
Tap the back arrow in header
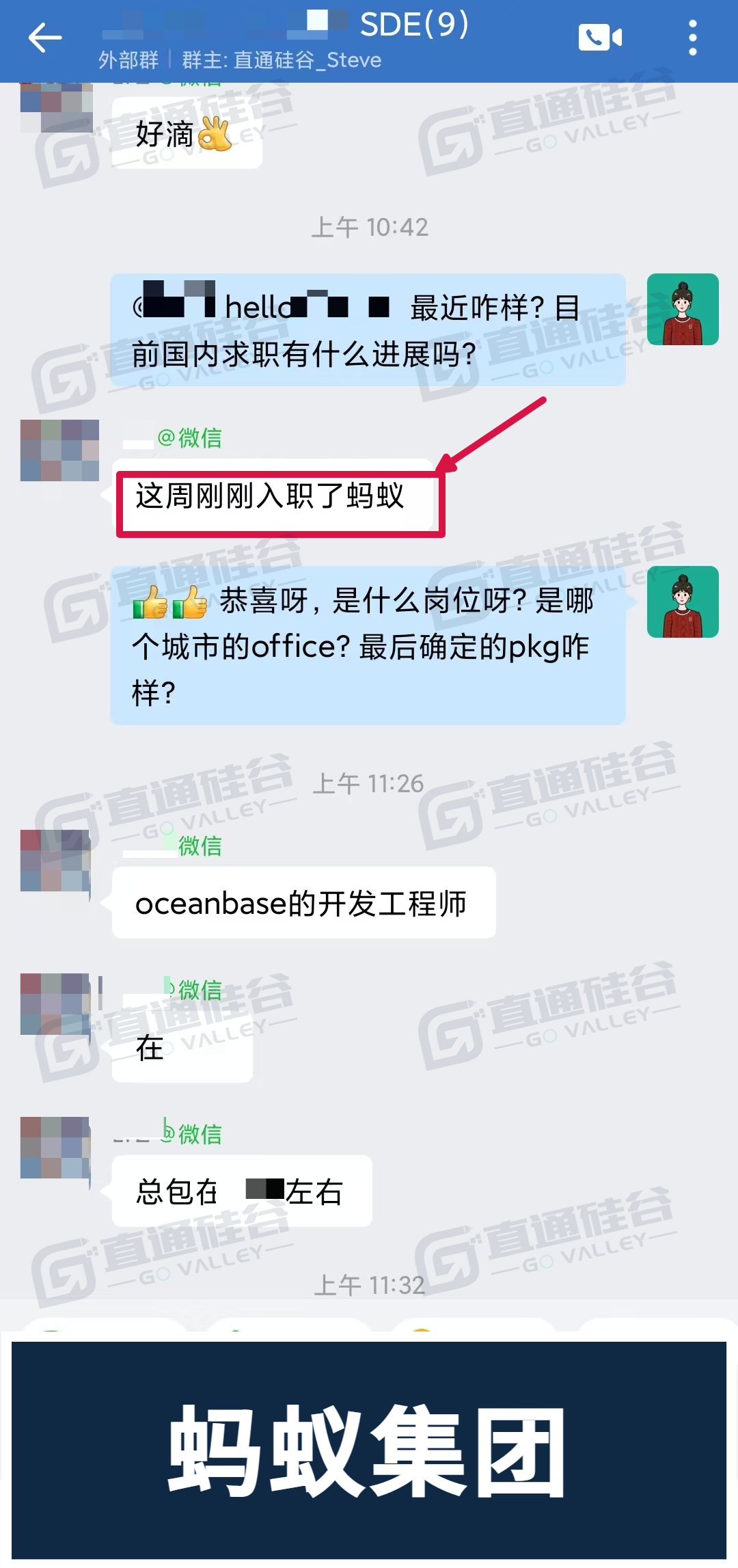coord(45,38)
